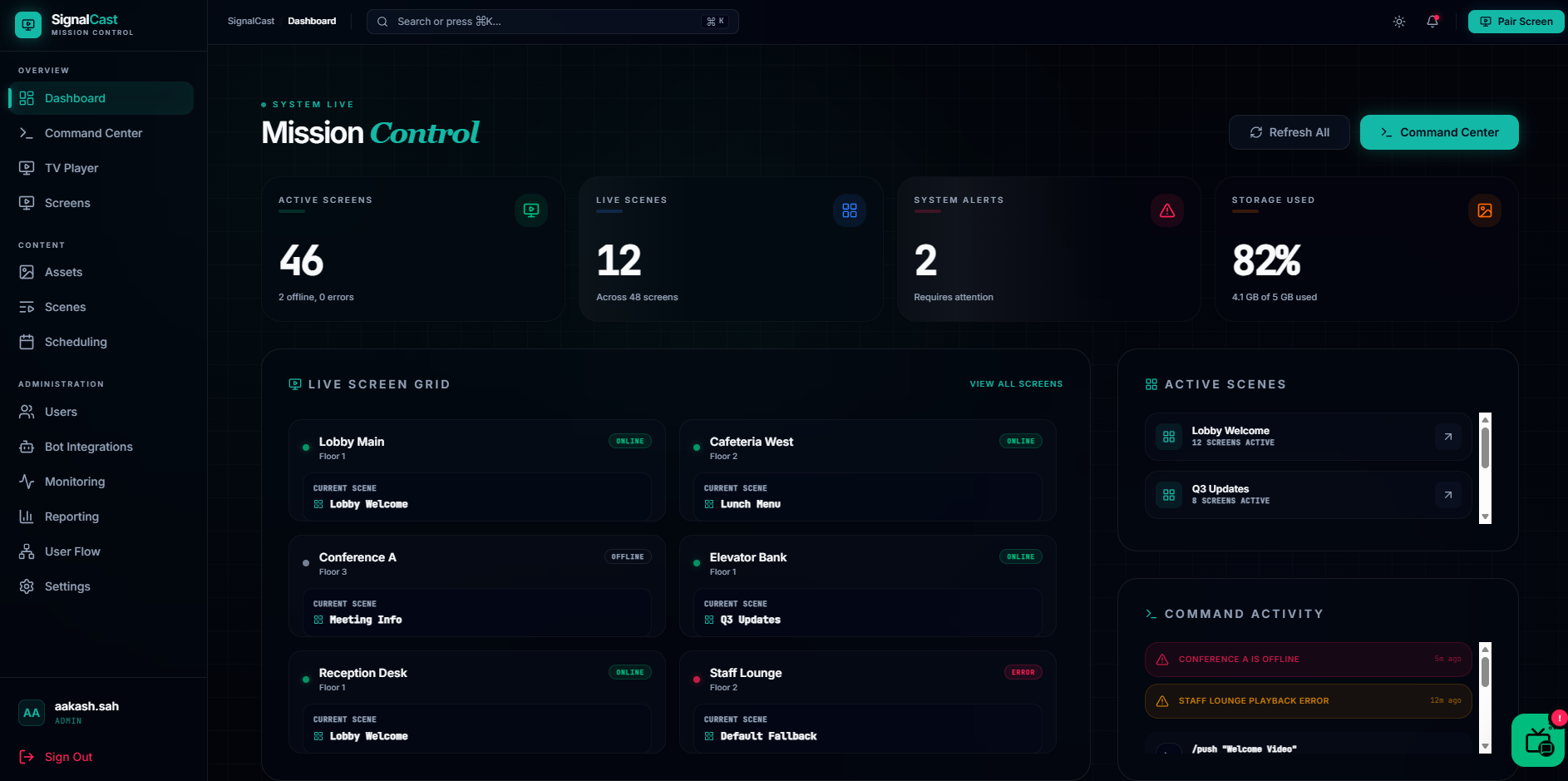Click the Command Activity scrollbar thumb
The image size is (1568, 781).
tap(1485, 672)
